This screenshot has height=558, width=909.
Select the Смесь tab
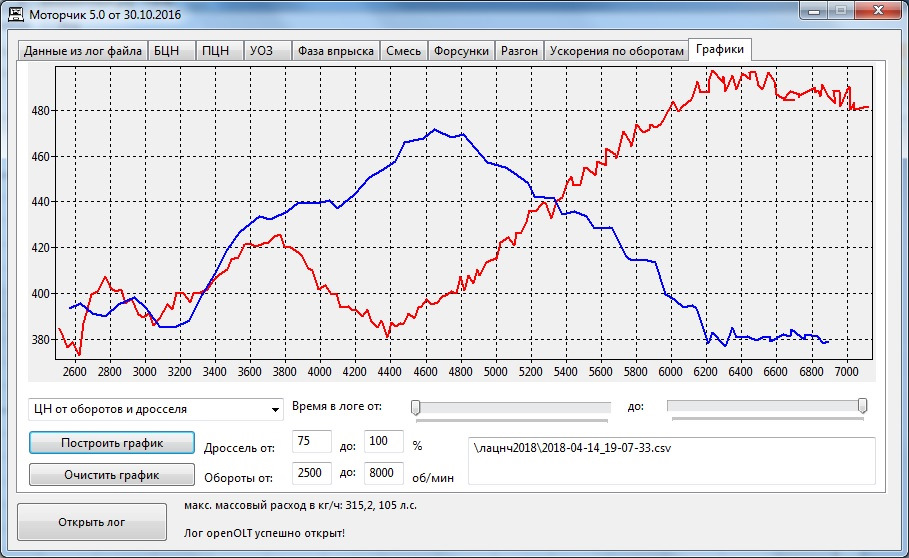[403, 51]
